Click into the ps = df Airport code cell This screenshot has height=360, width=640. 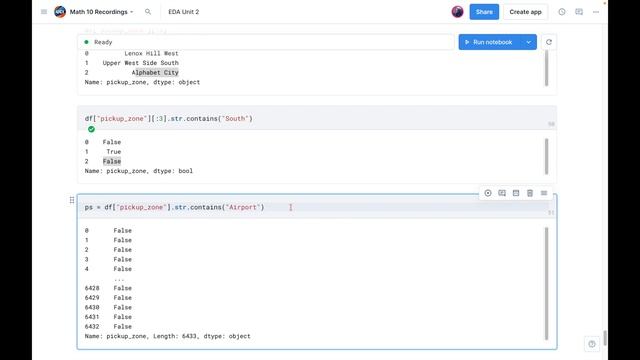[317, 207]
